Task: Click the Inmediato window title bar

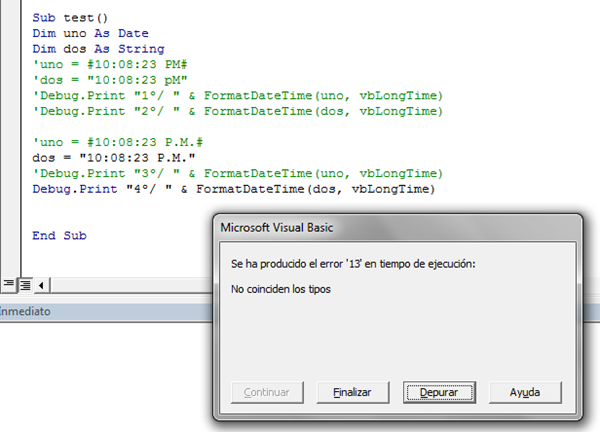Action: (x=106, y=311)
